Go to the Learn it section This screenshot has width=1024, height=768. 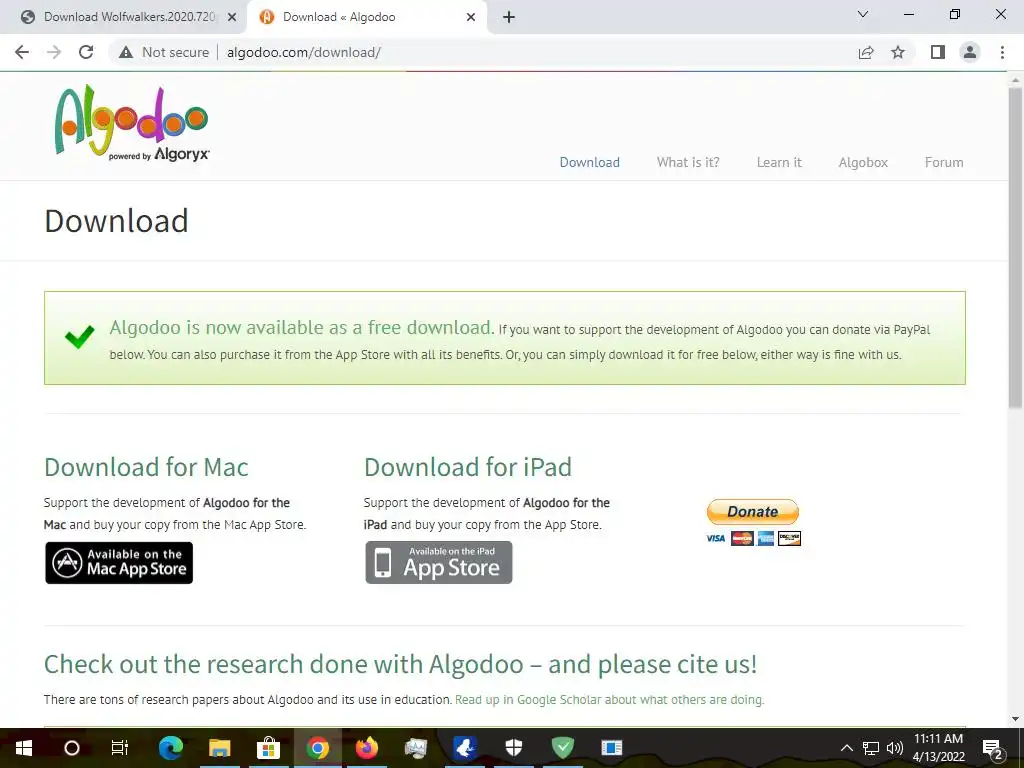pos(778,162)
